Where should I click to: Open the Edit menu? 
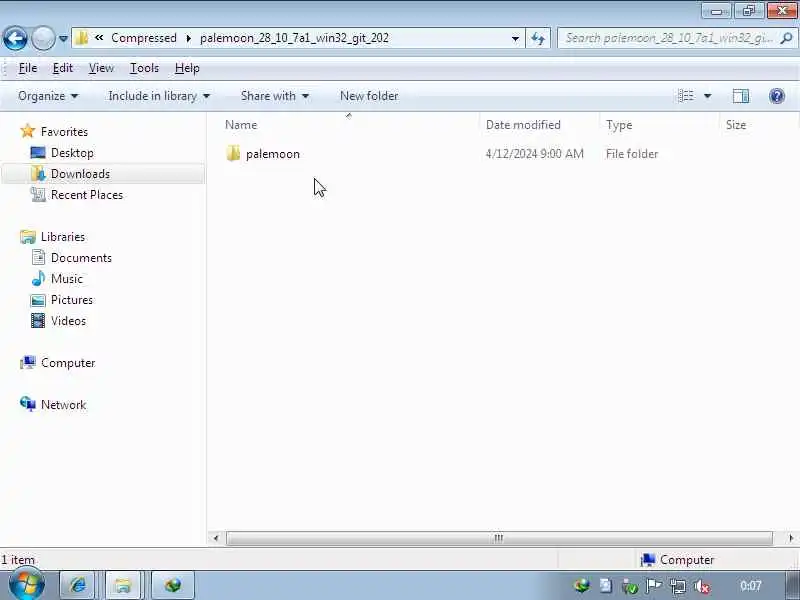[x=63, y=68]
